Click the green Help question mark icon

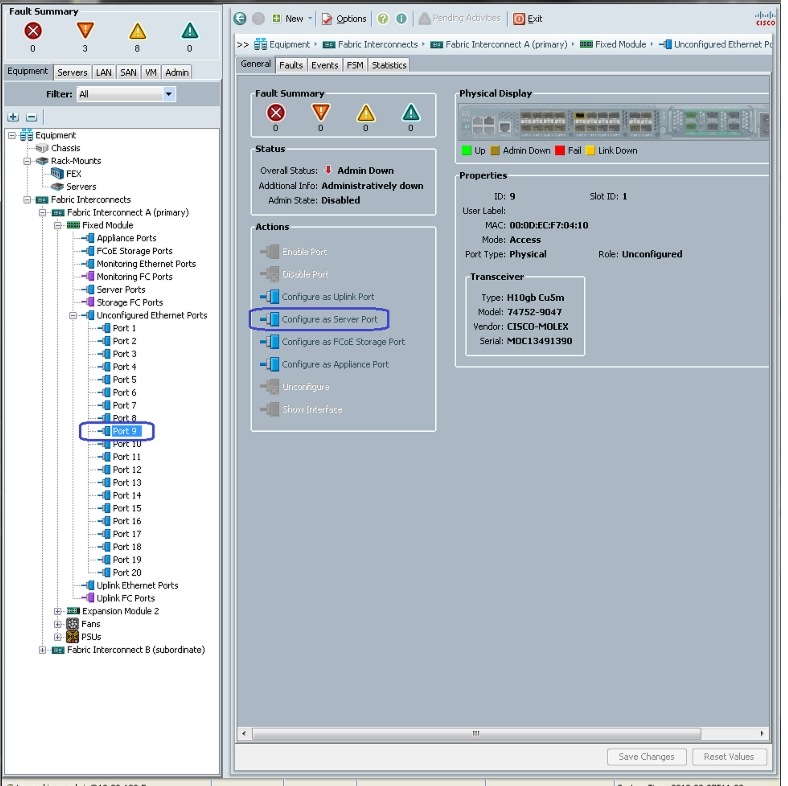pos(383,19)
